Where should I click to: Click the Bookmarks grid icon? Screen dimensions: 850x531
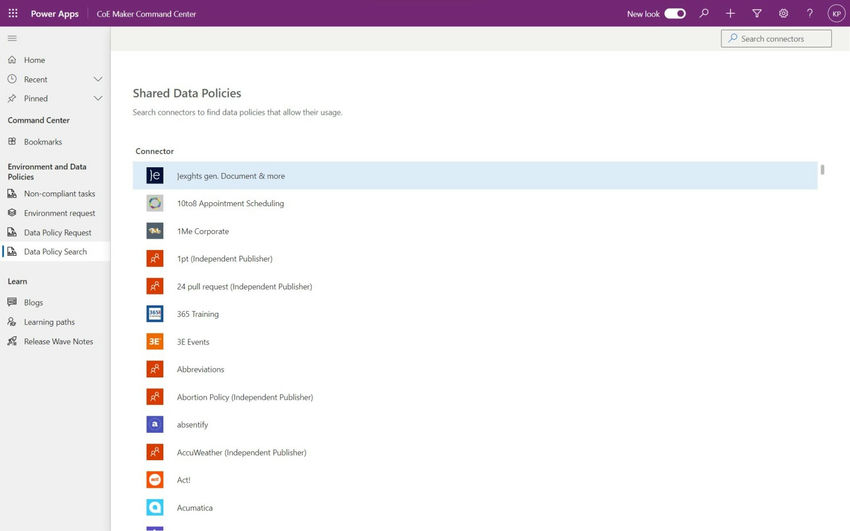(x=12, y=141)
